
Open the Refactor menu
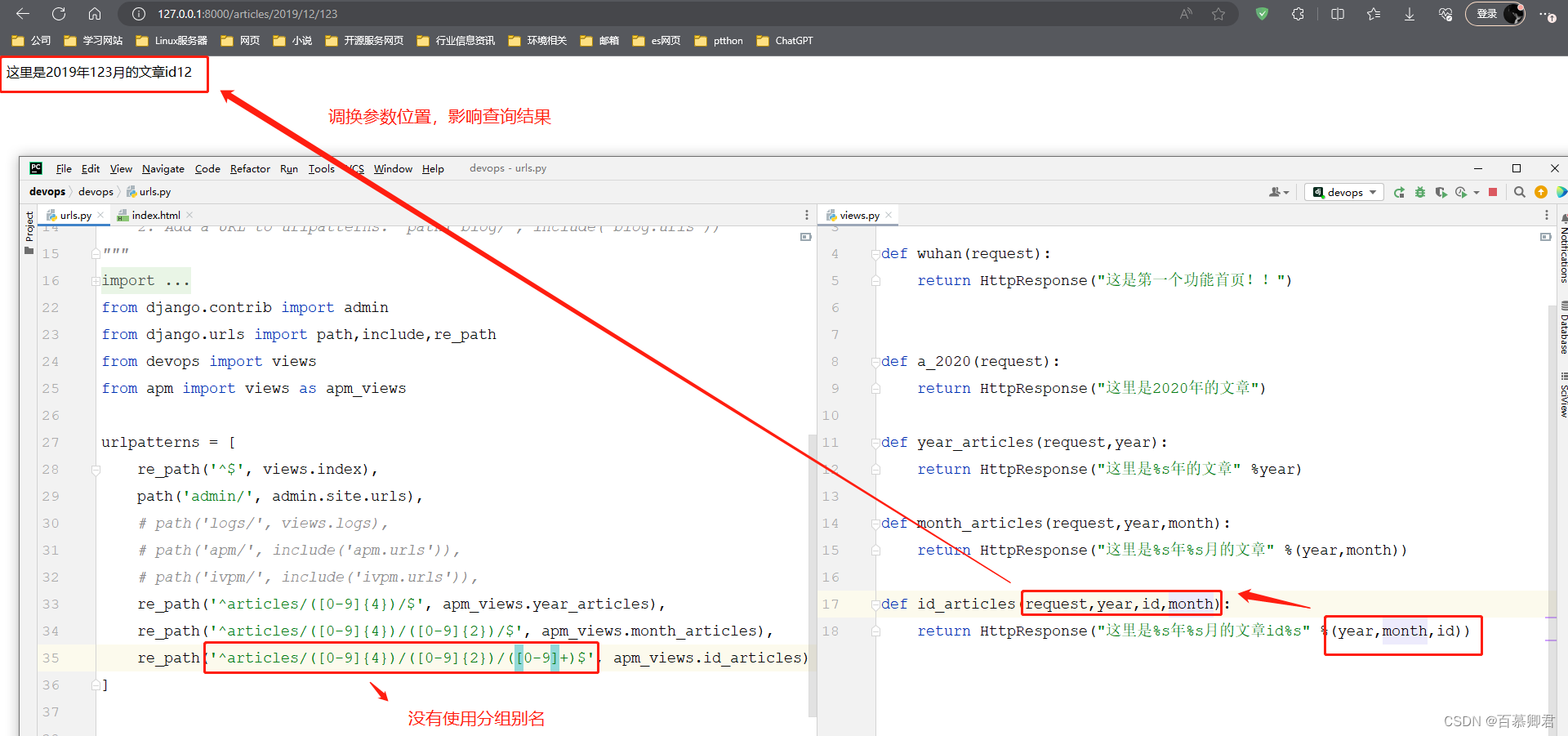tap(250, 168)
